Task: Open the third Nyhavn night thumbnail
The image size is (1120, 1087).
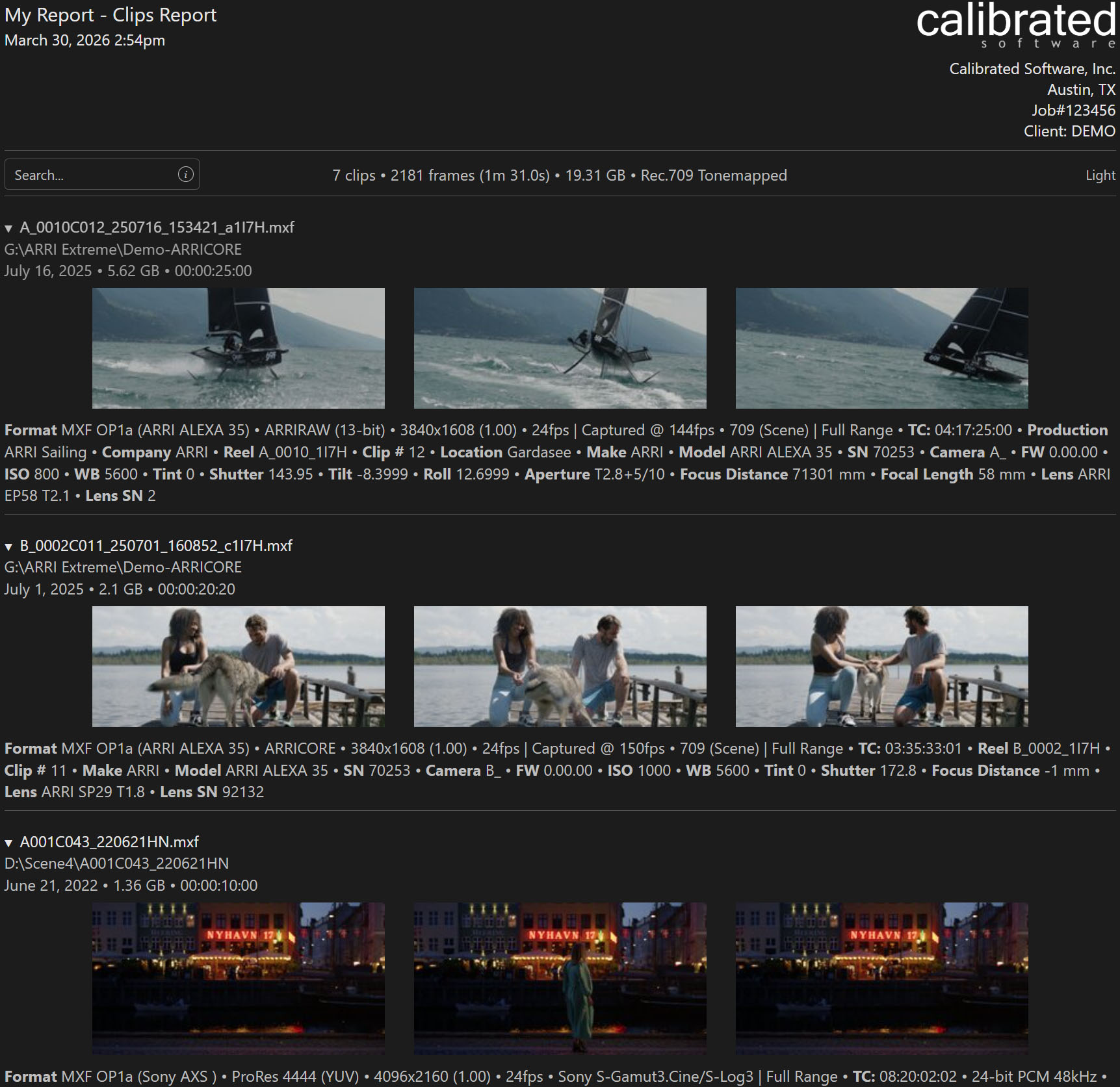Action: pos(881,978)
